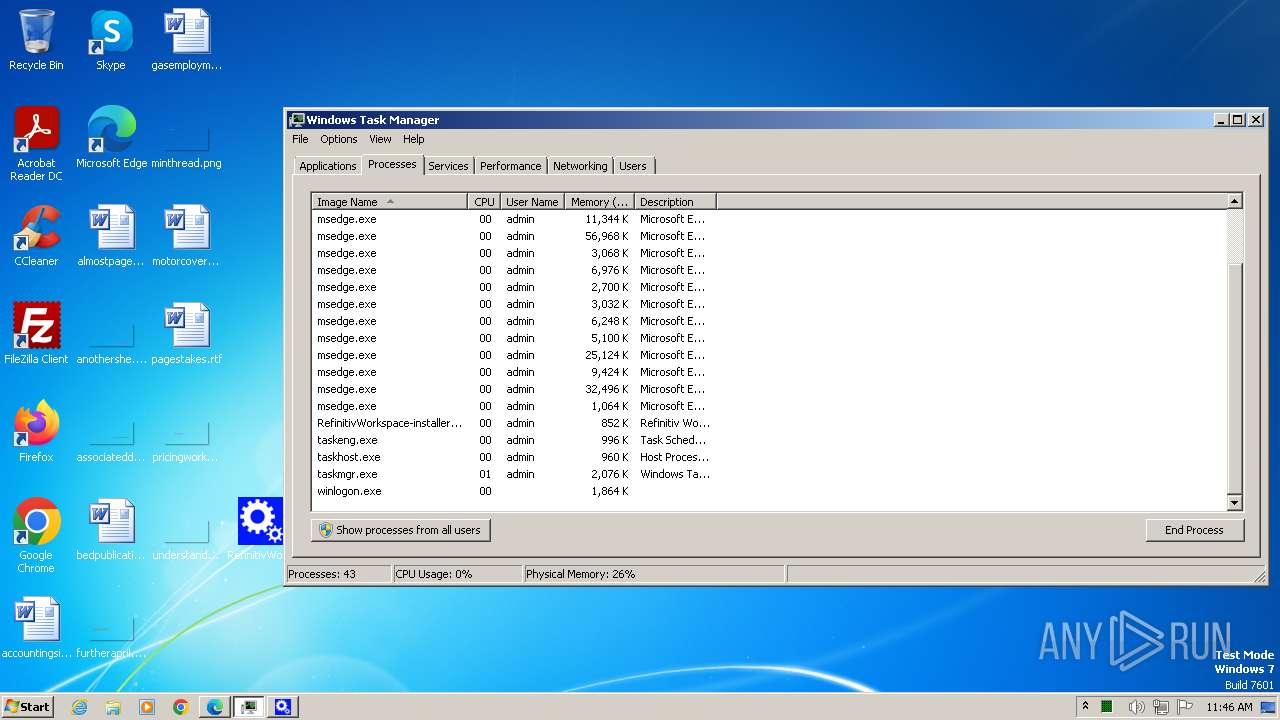Sort by the User Name column header
The image size is (1280, 720).
[x=532, y=202]
